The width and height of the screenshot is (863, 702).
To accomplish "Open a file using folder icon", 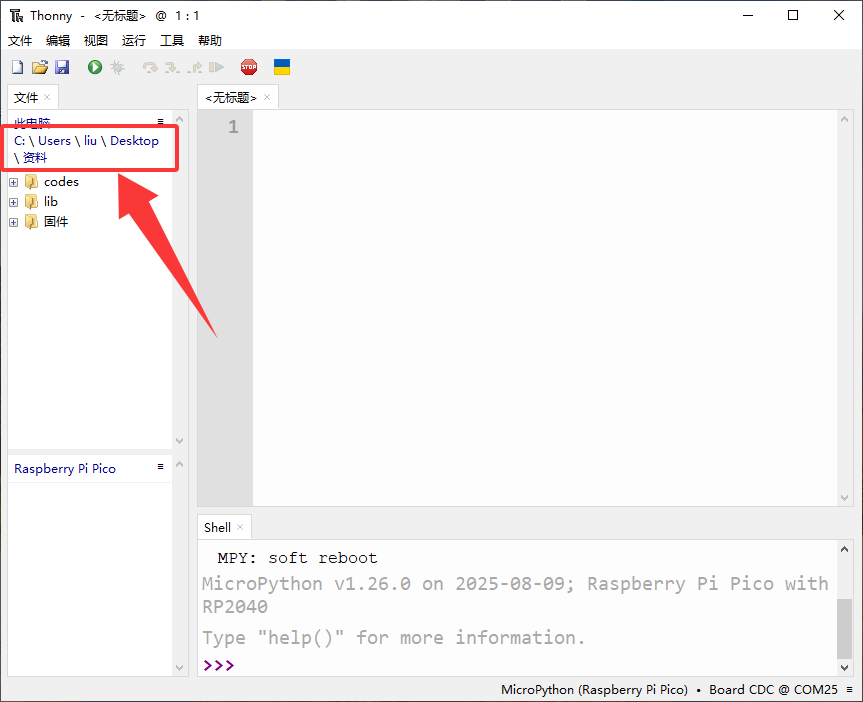I will [40, 67].
